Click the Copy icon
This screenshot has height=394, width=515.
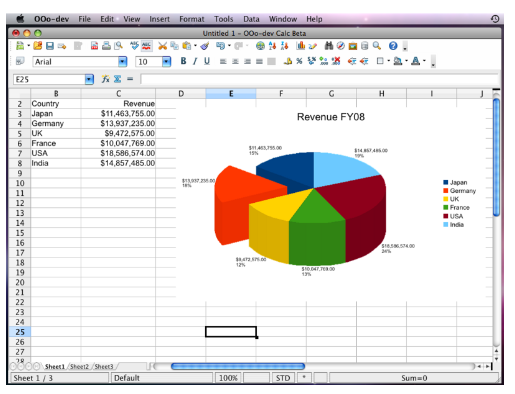pos(174,46)
